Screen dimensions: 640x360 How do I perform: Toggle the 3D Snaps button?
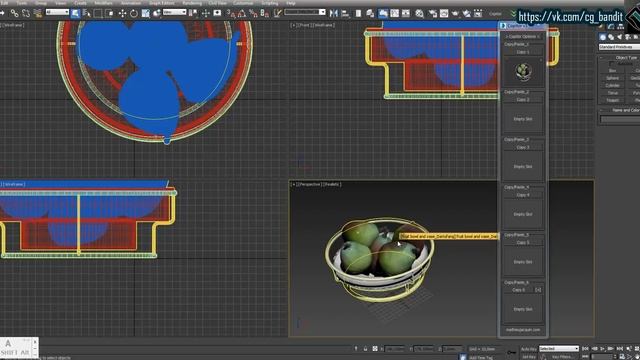231,13
